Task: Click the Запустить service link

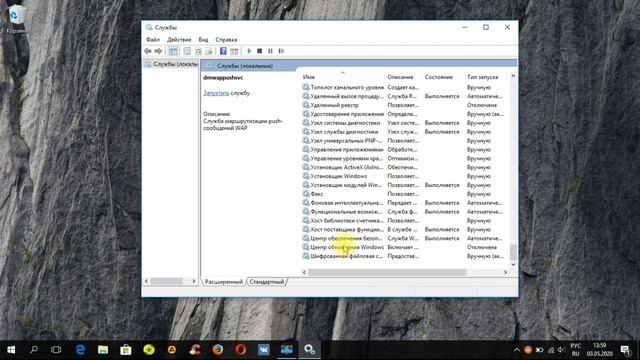Action: pos(216,93)
